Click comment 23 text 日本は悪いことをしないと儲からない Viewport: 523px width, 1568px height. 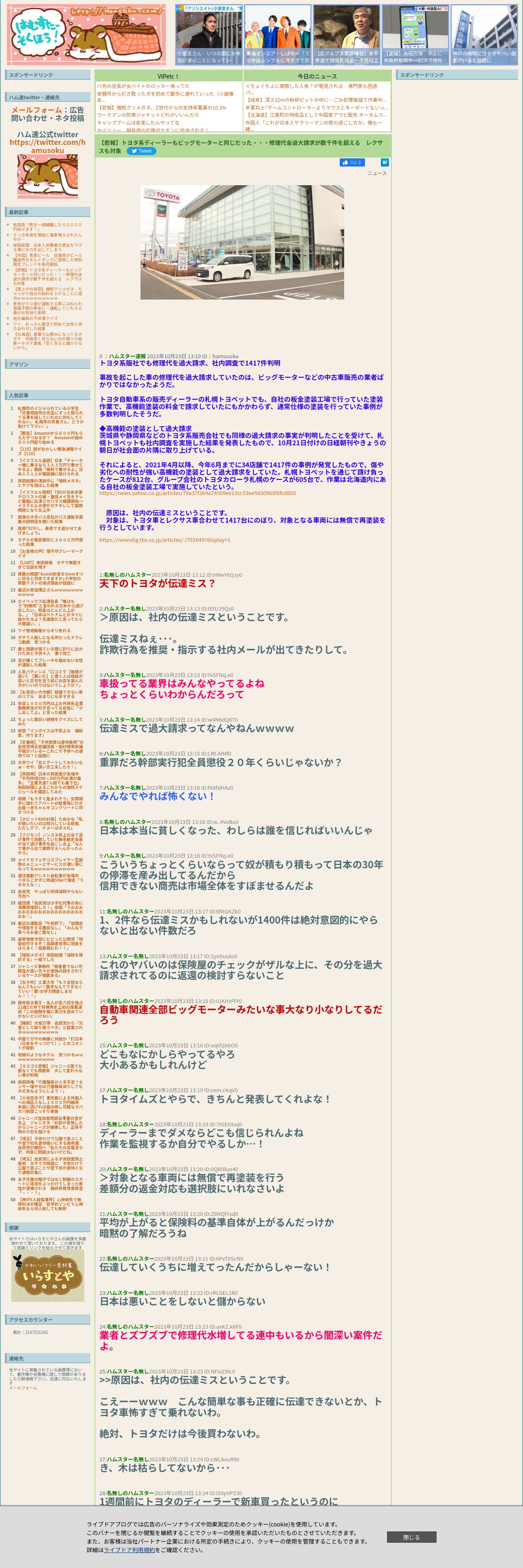coord(182,1301)
